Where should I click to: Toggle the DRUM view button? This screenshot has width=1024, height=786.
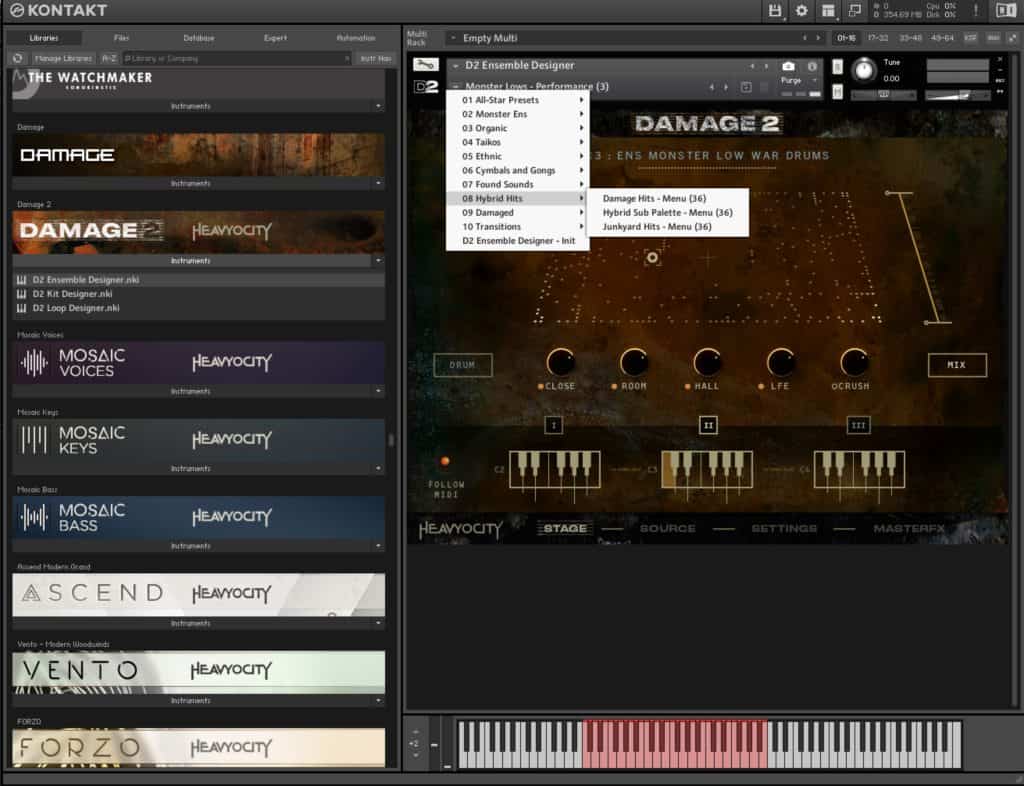tap(462, 365)
